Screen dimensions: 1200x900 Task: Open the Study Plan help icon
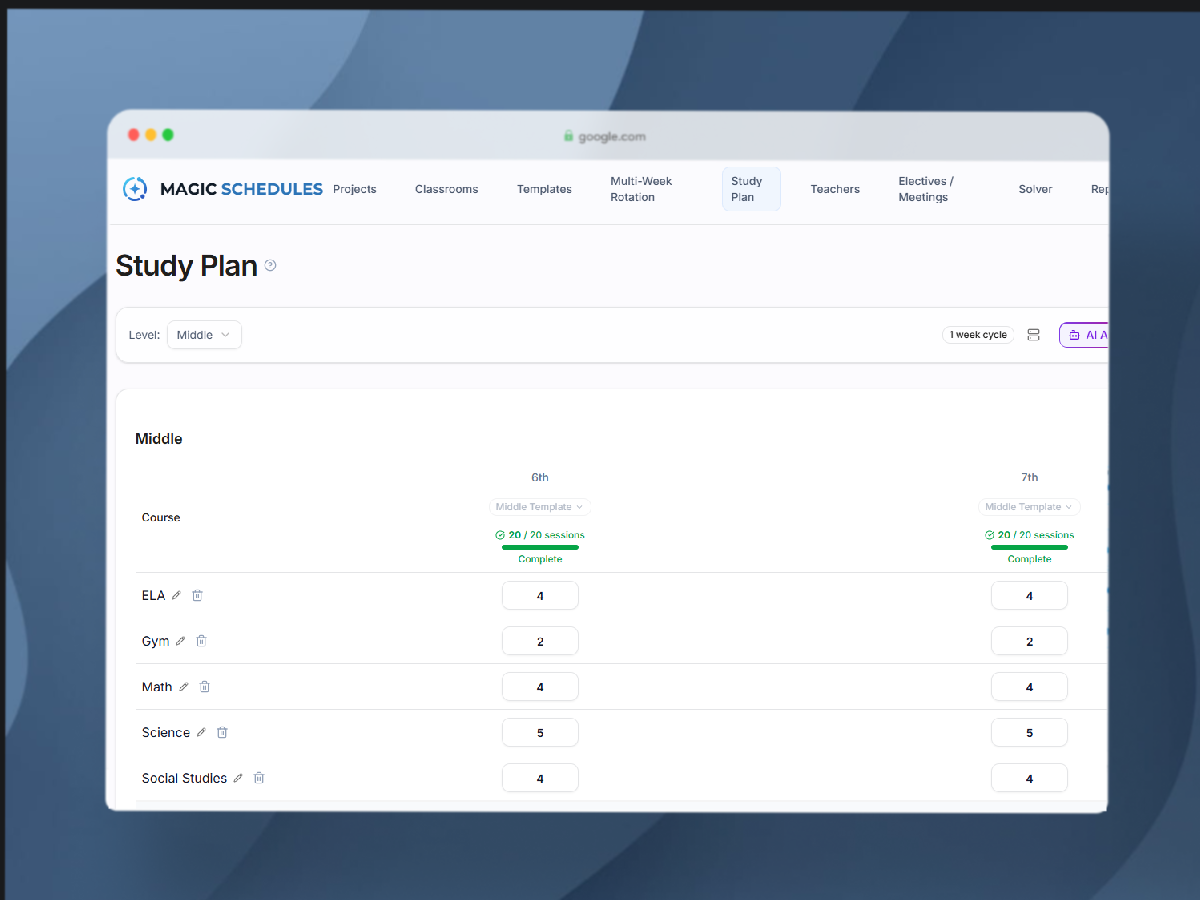tap(270, 265)
